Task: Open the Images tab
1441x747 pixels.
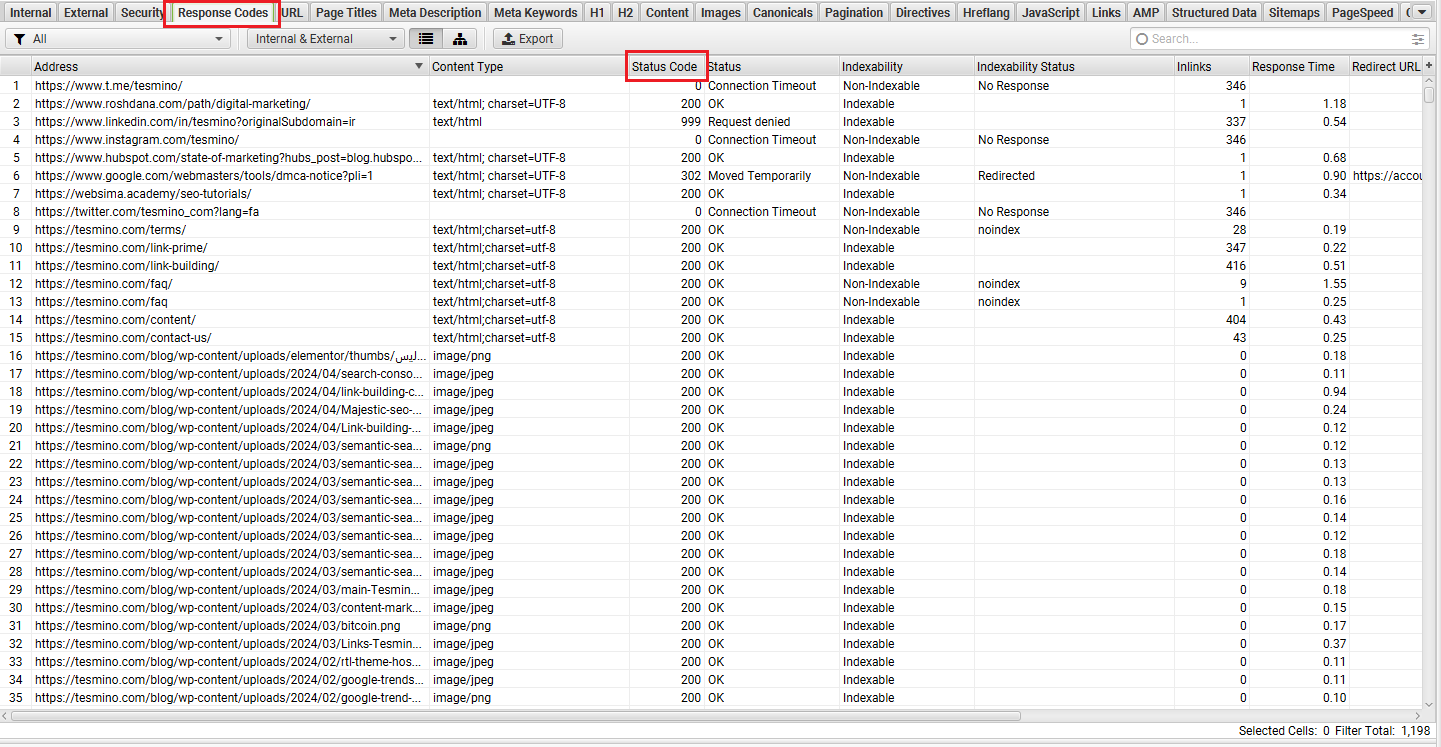Action: [721, 13]
